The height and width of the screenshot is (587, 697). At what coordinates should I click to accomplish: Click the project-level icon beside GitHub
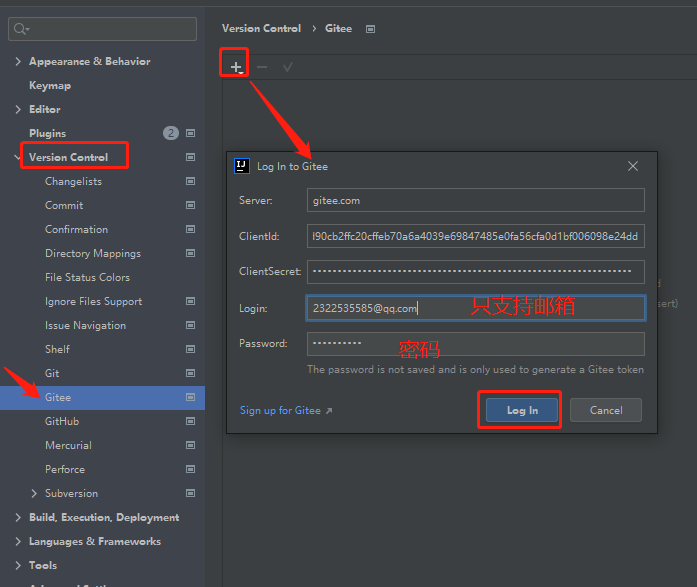[x=190, y=421]
